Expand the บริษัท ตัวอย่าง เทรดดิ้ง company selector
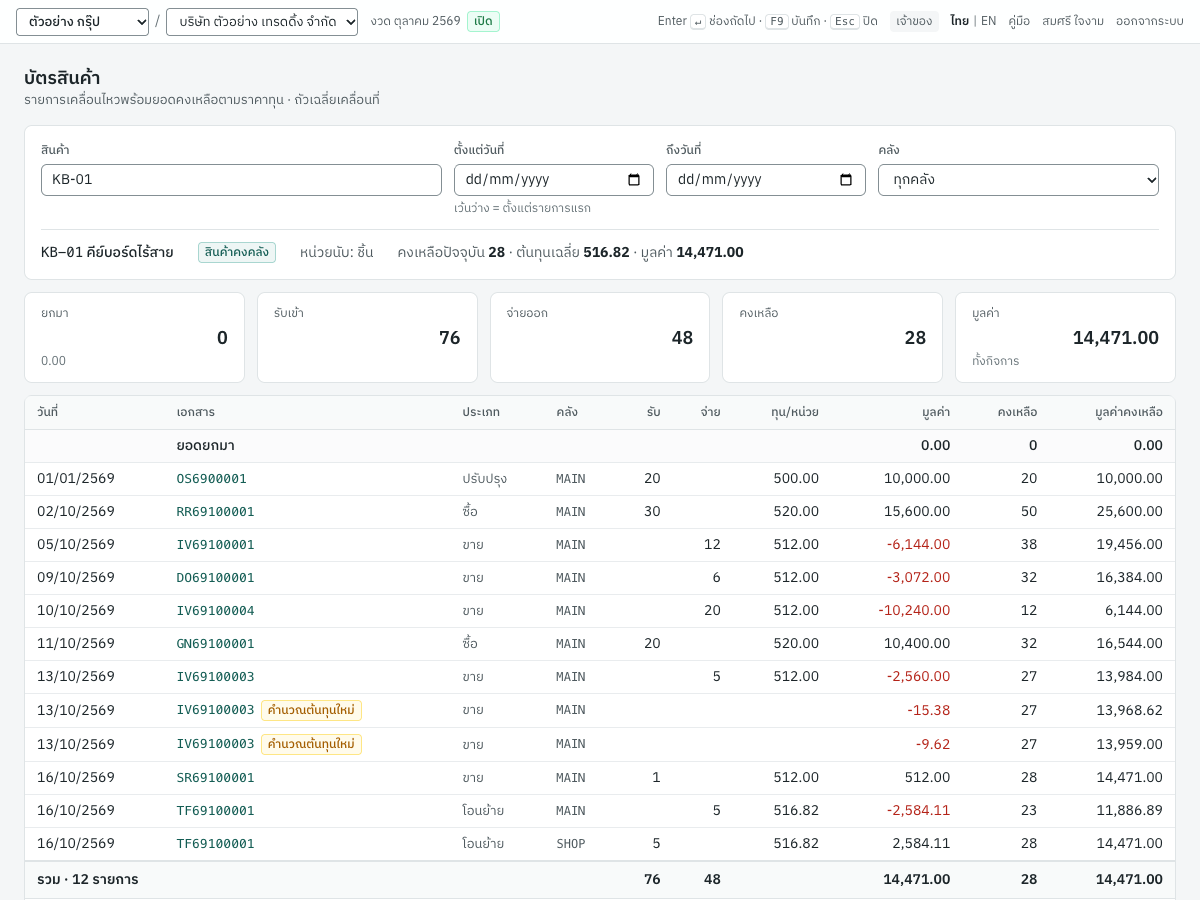1200x900 pixels. (262, 22)
